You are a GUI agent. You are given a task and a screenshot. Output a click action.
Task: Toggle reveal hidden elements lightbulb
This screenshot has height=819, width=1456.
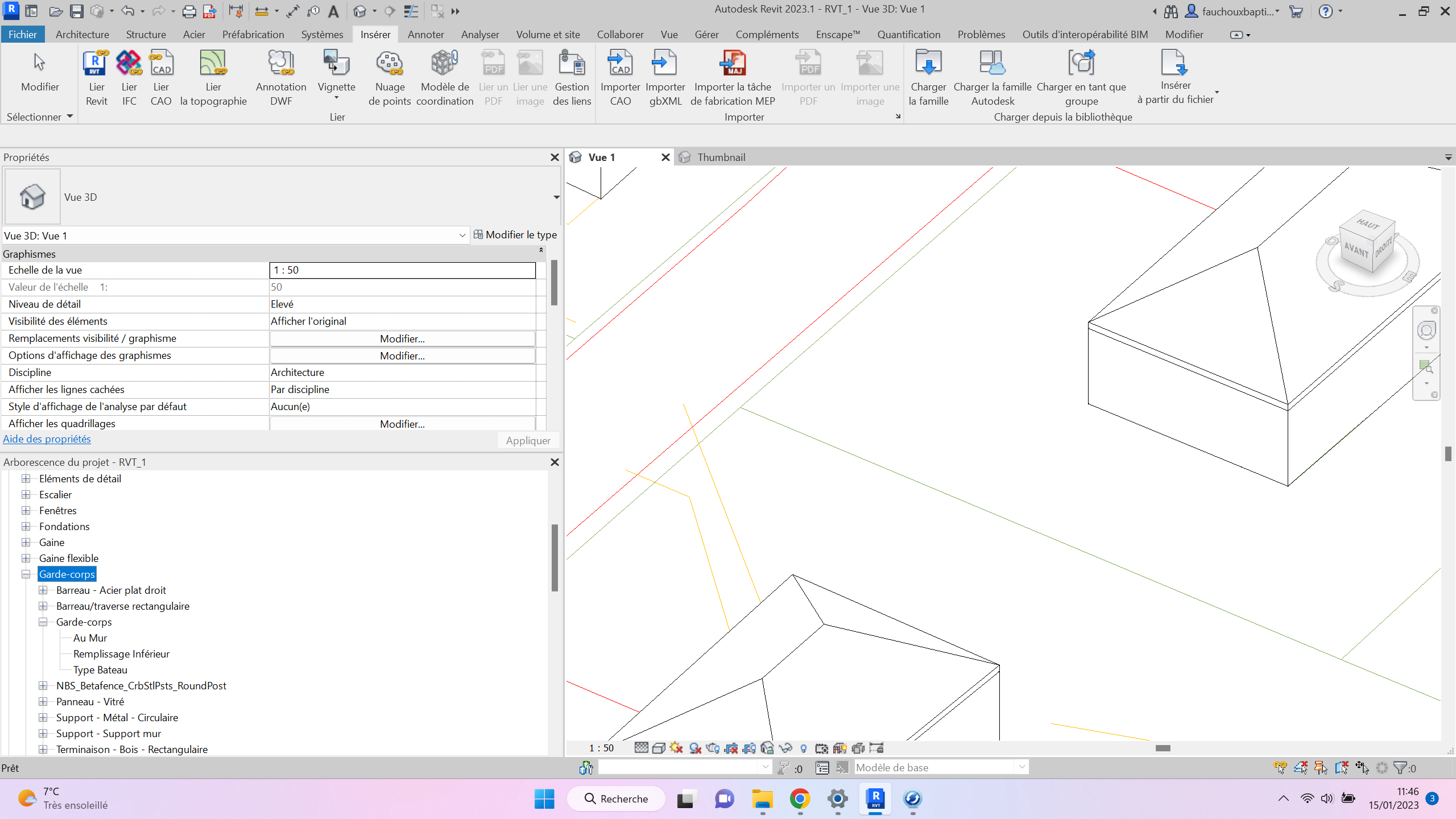804,748
